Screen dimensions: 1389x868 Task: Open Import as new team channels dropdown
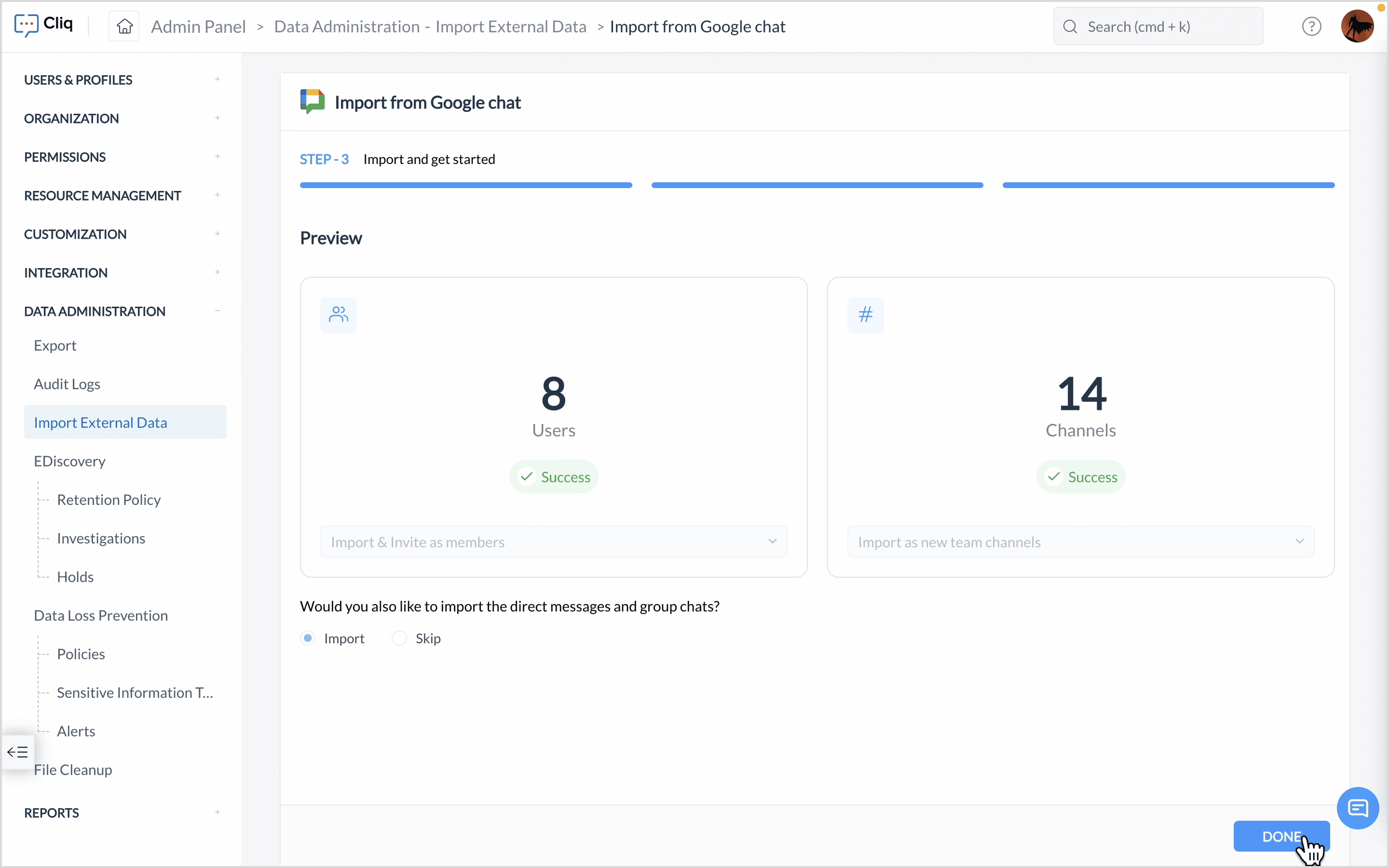pos(1080,542)
